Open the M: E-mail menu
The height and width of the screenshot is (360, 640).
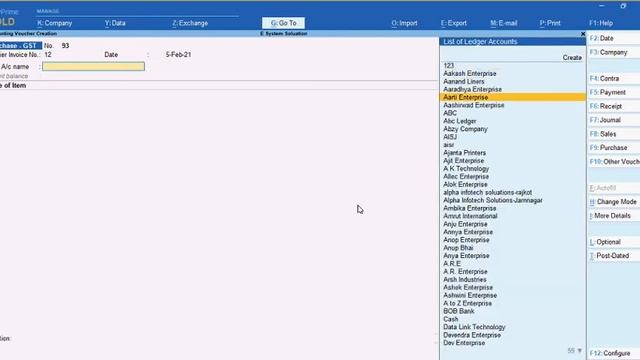[503, 23]
